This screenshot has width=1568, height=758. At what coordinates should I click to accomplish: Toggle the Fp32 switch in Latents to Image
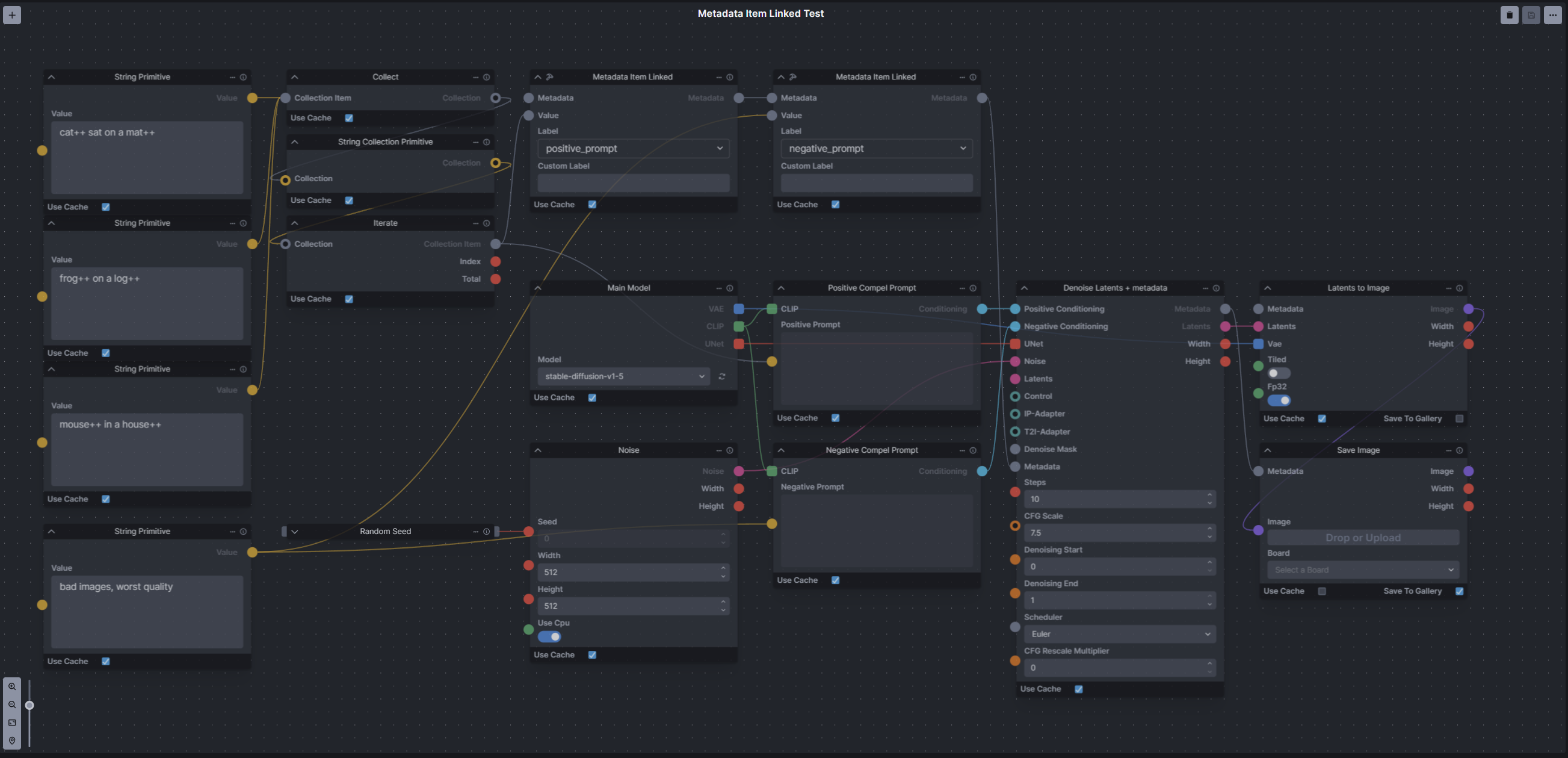pos(1278,400)
